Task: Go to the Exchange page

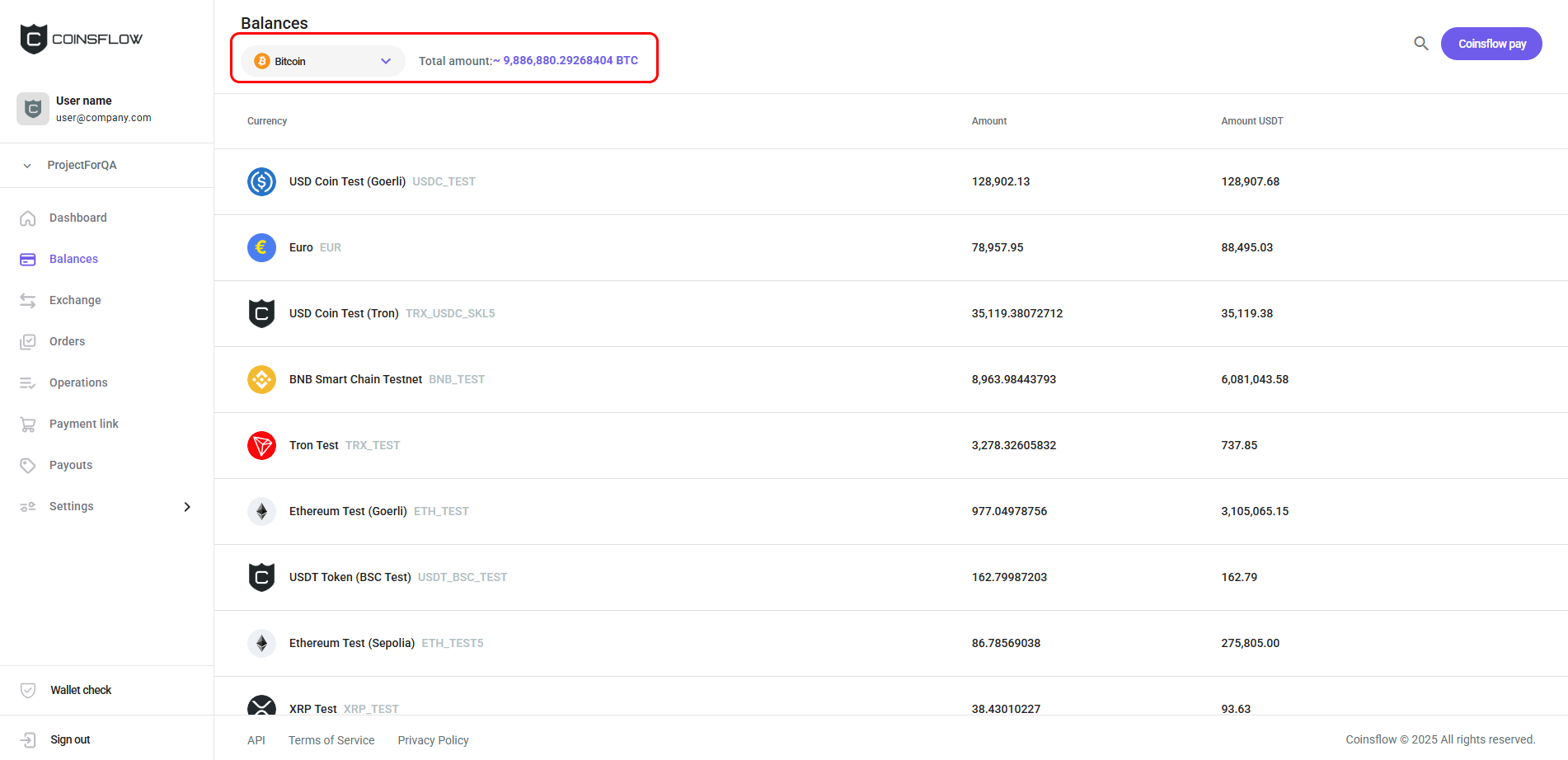Action: [x=75, y=300]
